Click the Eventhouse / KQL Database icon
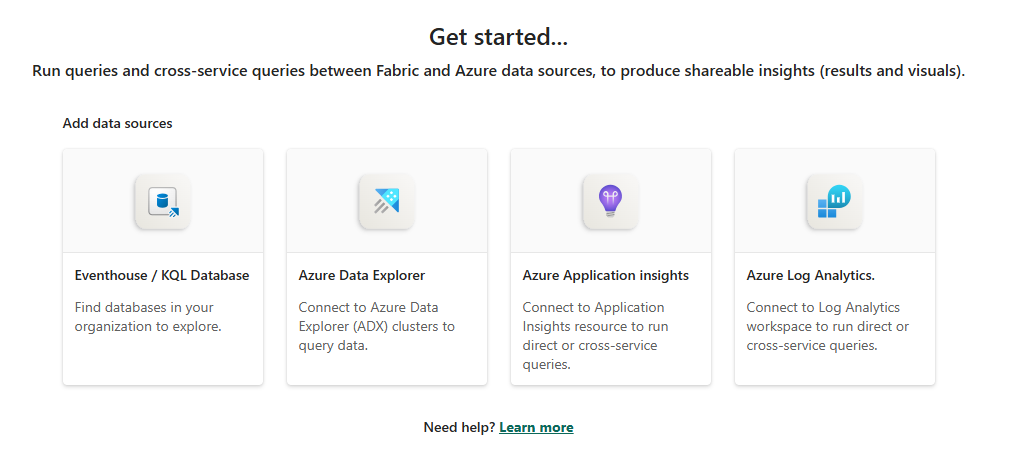The image size is (1016, 459). [x=162, y=202]
